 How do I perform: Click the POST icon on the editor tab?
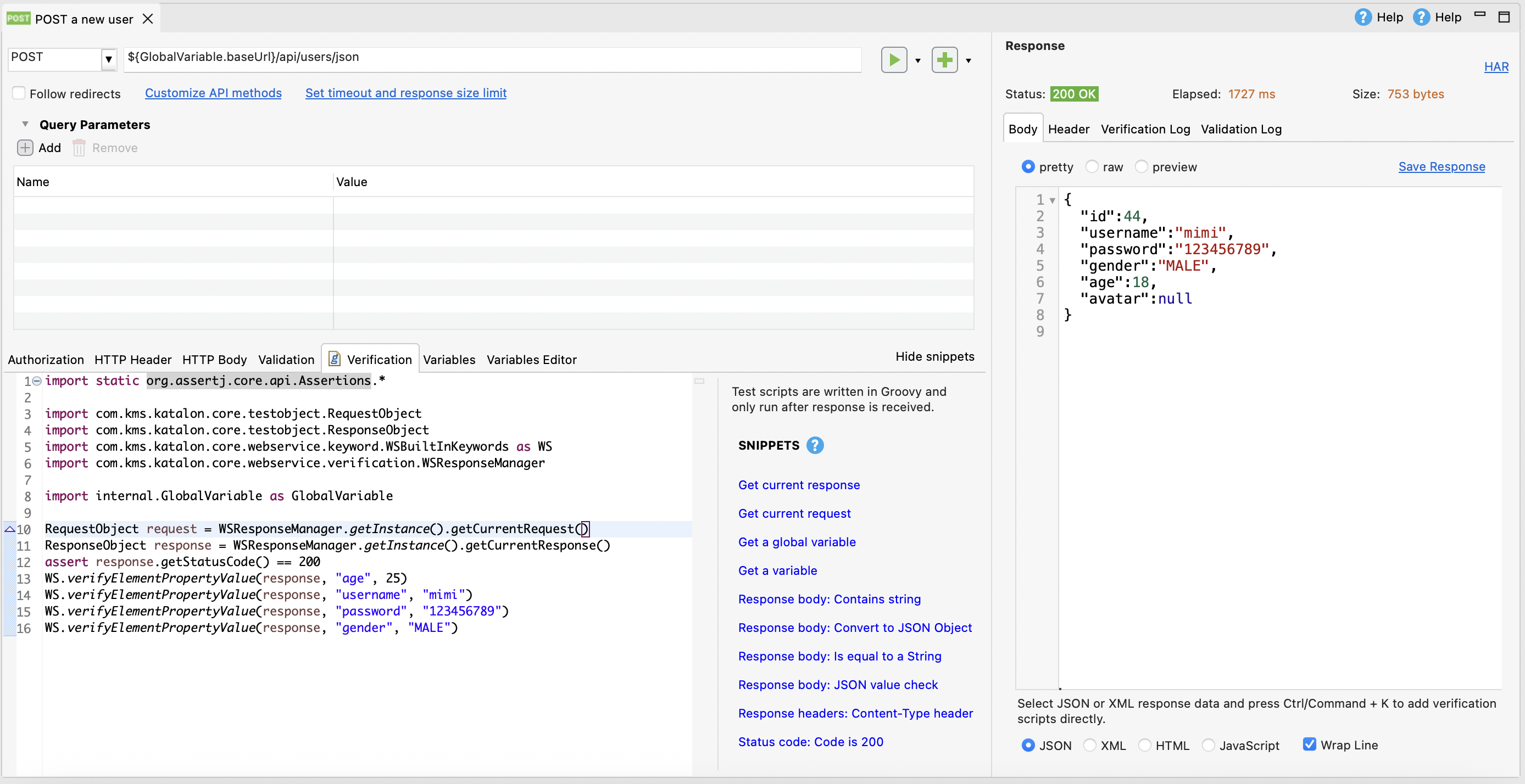click(x=18, y=18)
